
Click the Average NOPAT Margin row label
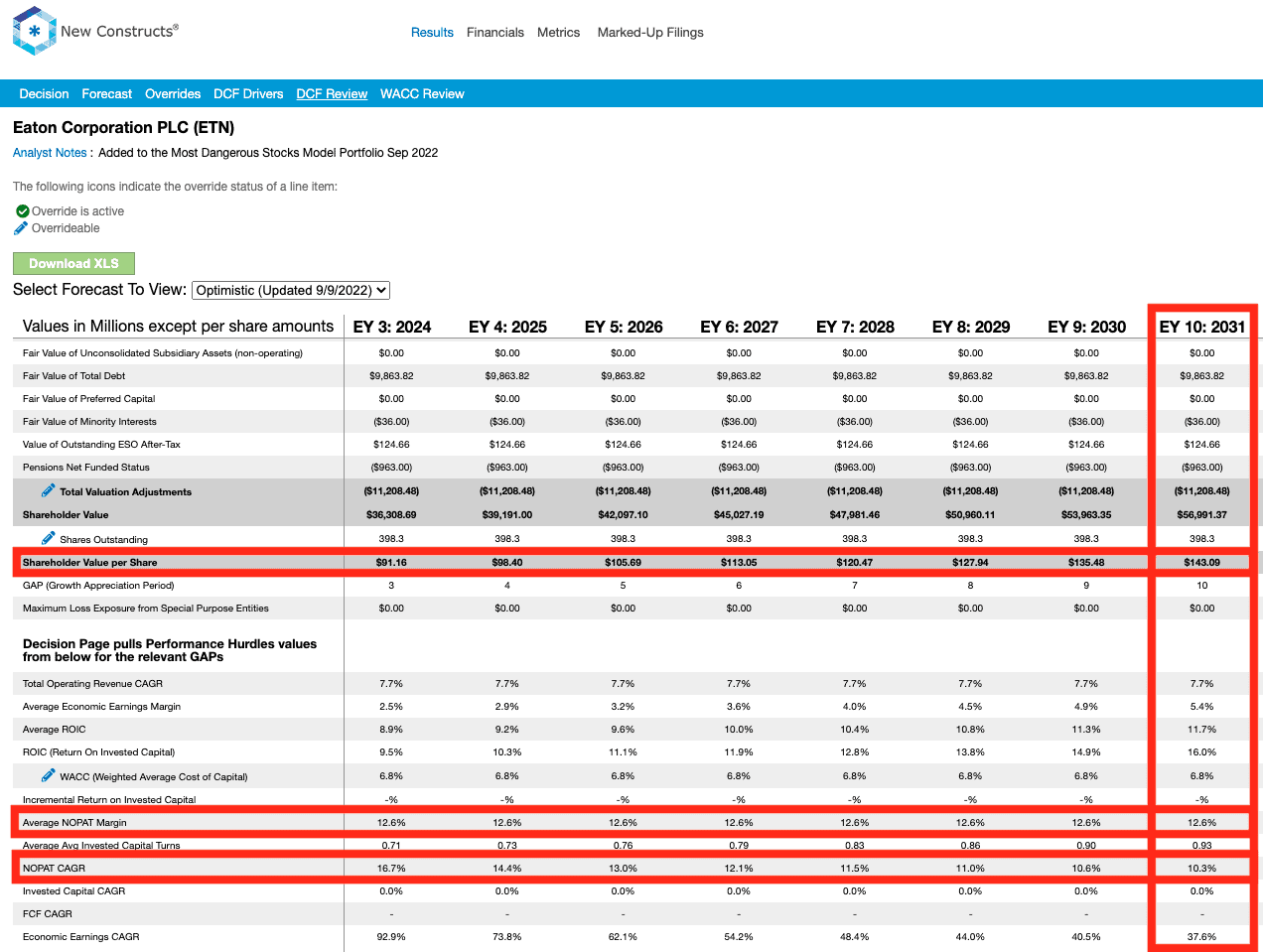coord(75,823)
